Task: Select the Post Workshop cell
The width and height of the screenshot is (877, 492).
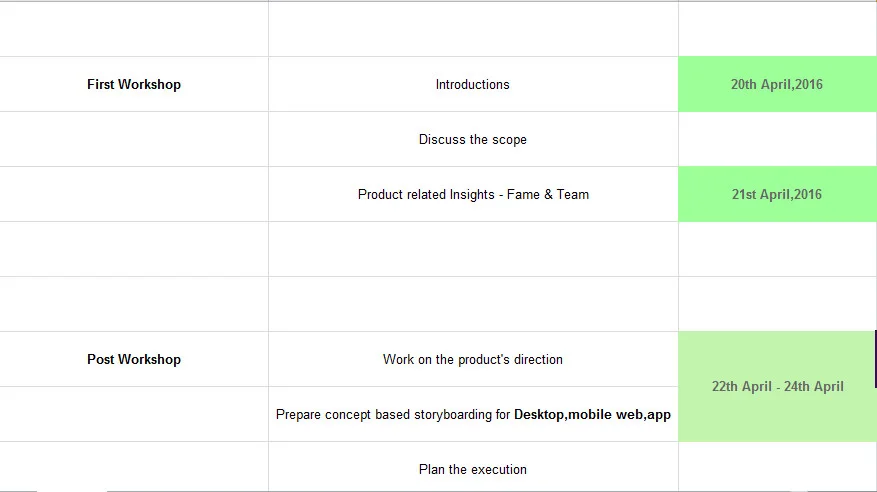Action: (x=134, y=359)
